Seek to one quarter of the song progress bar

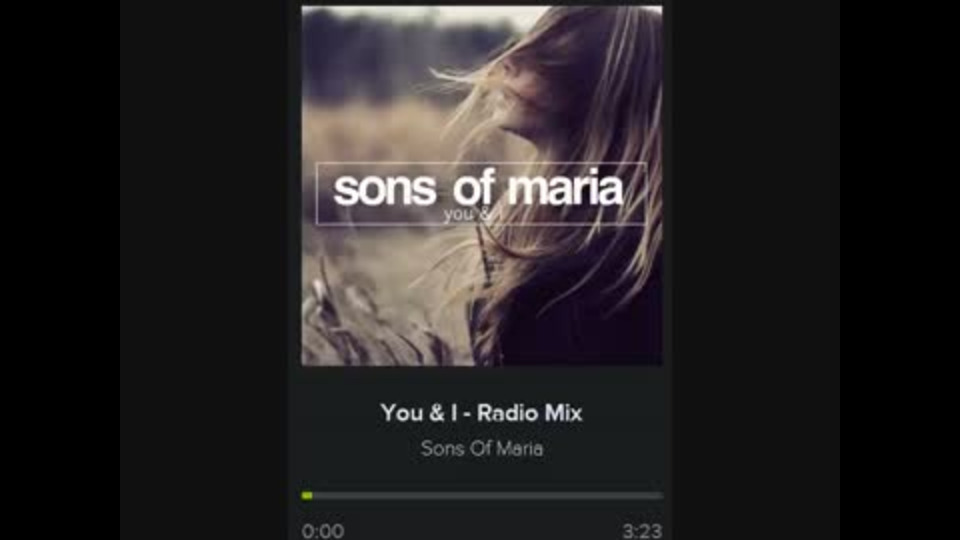tap(392, 495)
